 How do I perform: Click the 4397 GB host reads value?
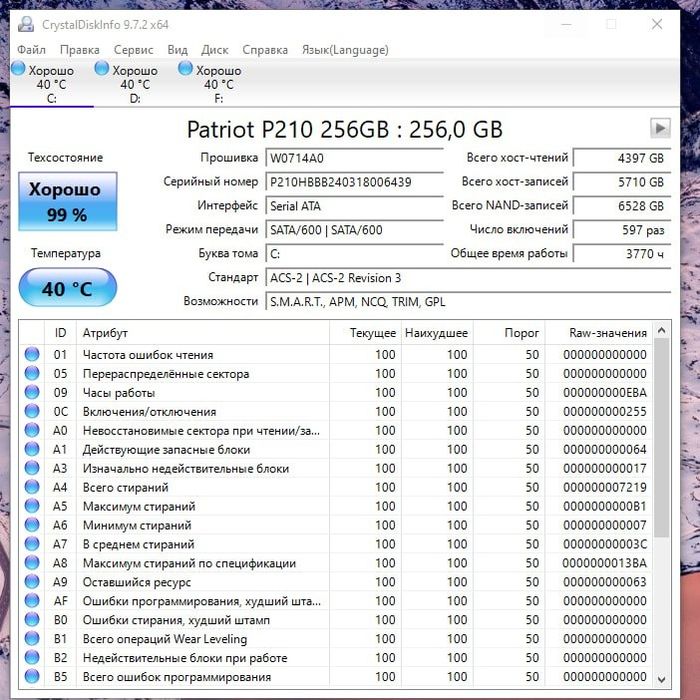coord(622,158)
